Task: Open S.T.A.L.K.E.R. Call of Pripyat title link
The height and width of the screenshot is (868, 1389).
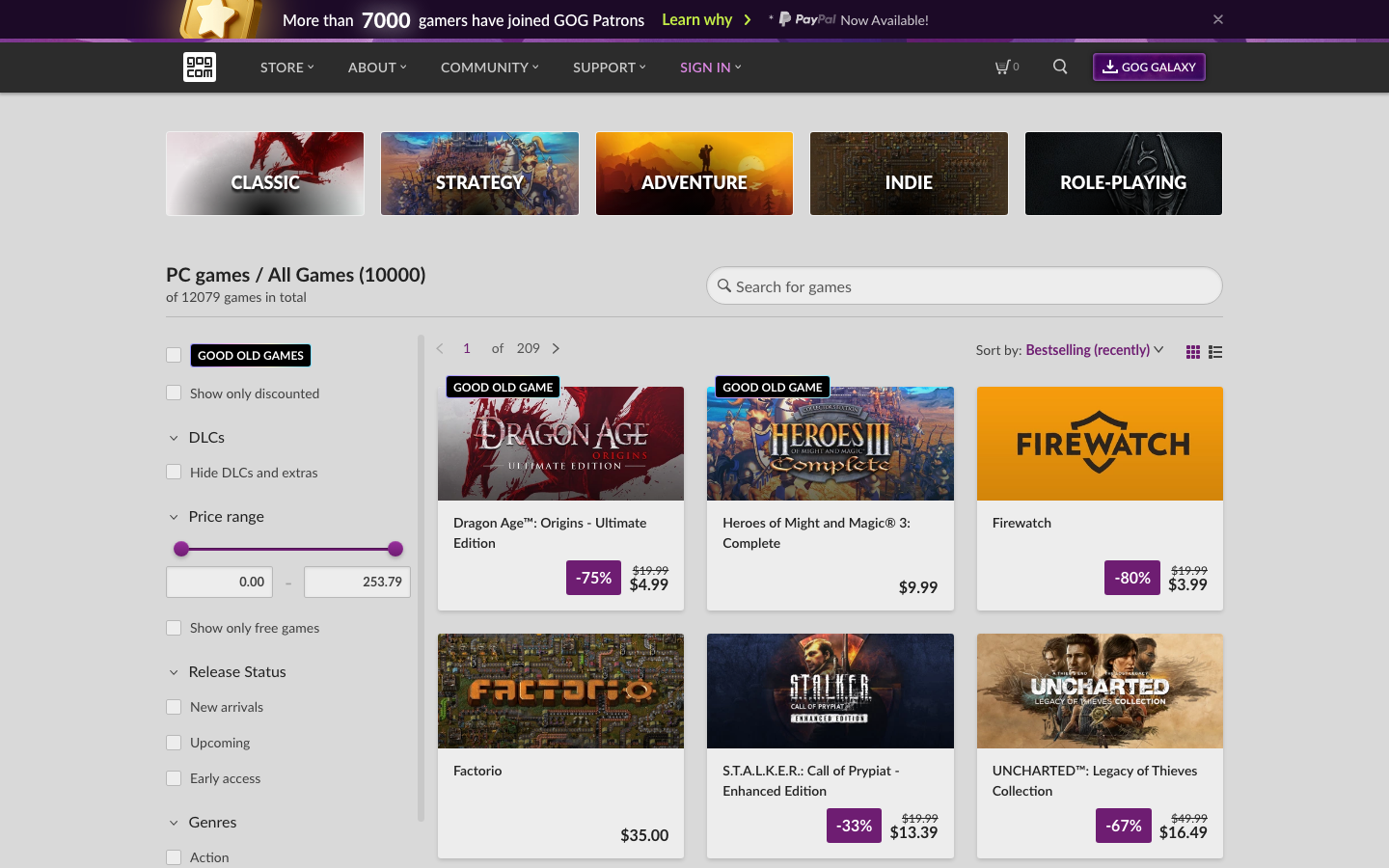Action: (x=810, y=780)
